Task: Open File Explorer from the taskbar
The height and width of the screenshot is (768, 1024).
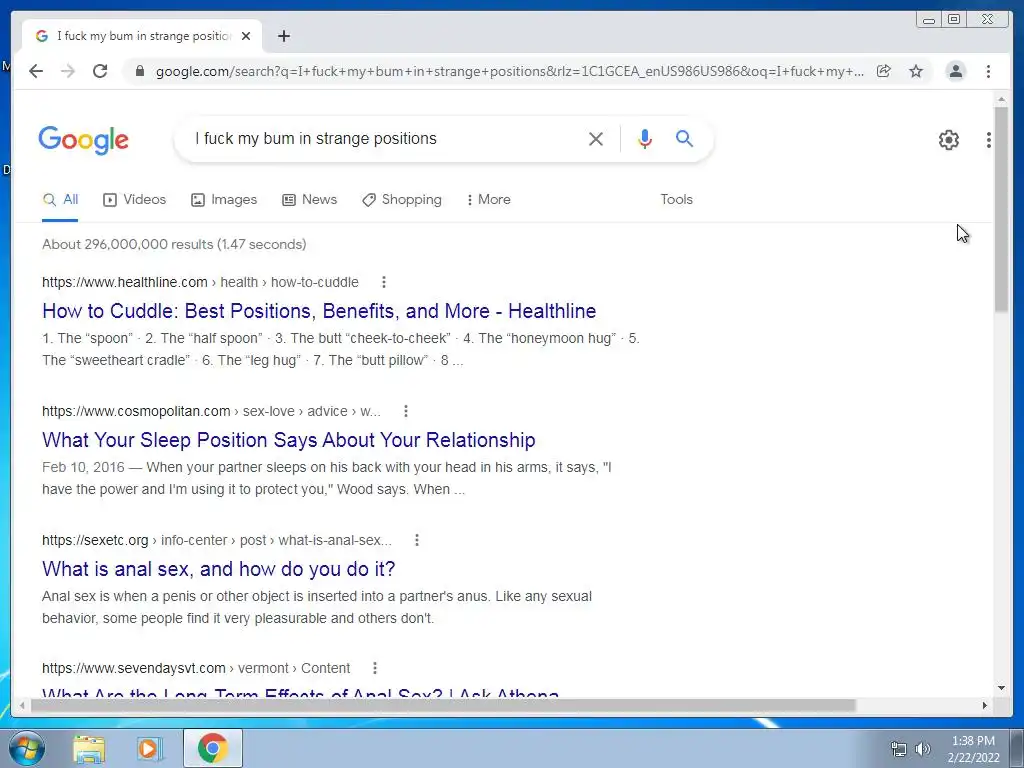Action: click(89, 748)
